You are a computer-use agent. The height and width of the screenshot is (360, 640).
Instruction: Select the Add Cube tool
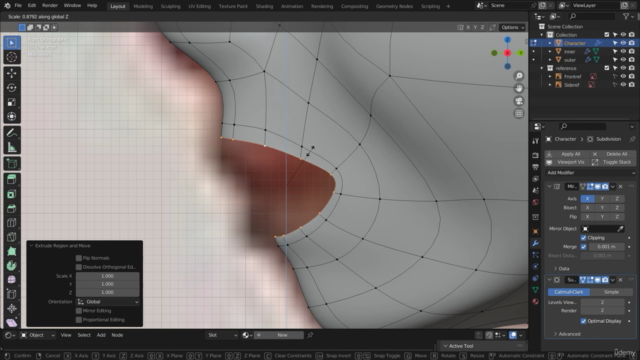click(11, 164)
